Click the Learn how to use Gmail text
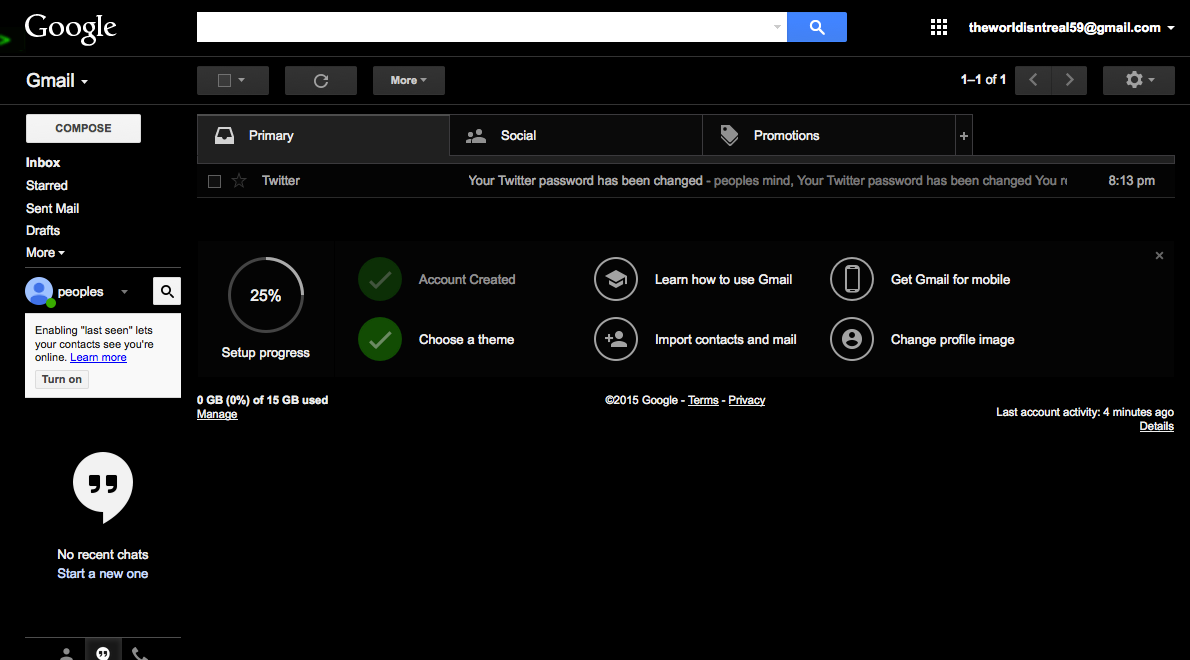 tap(723, 279)
